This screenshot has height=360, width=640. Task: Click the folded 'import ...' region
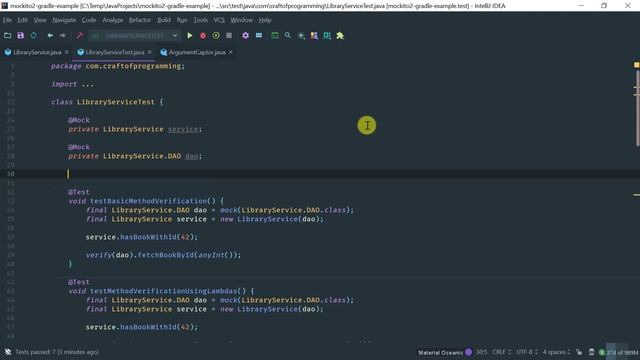[x=73, y=84]
